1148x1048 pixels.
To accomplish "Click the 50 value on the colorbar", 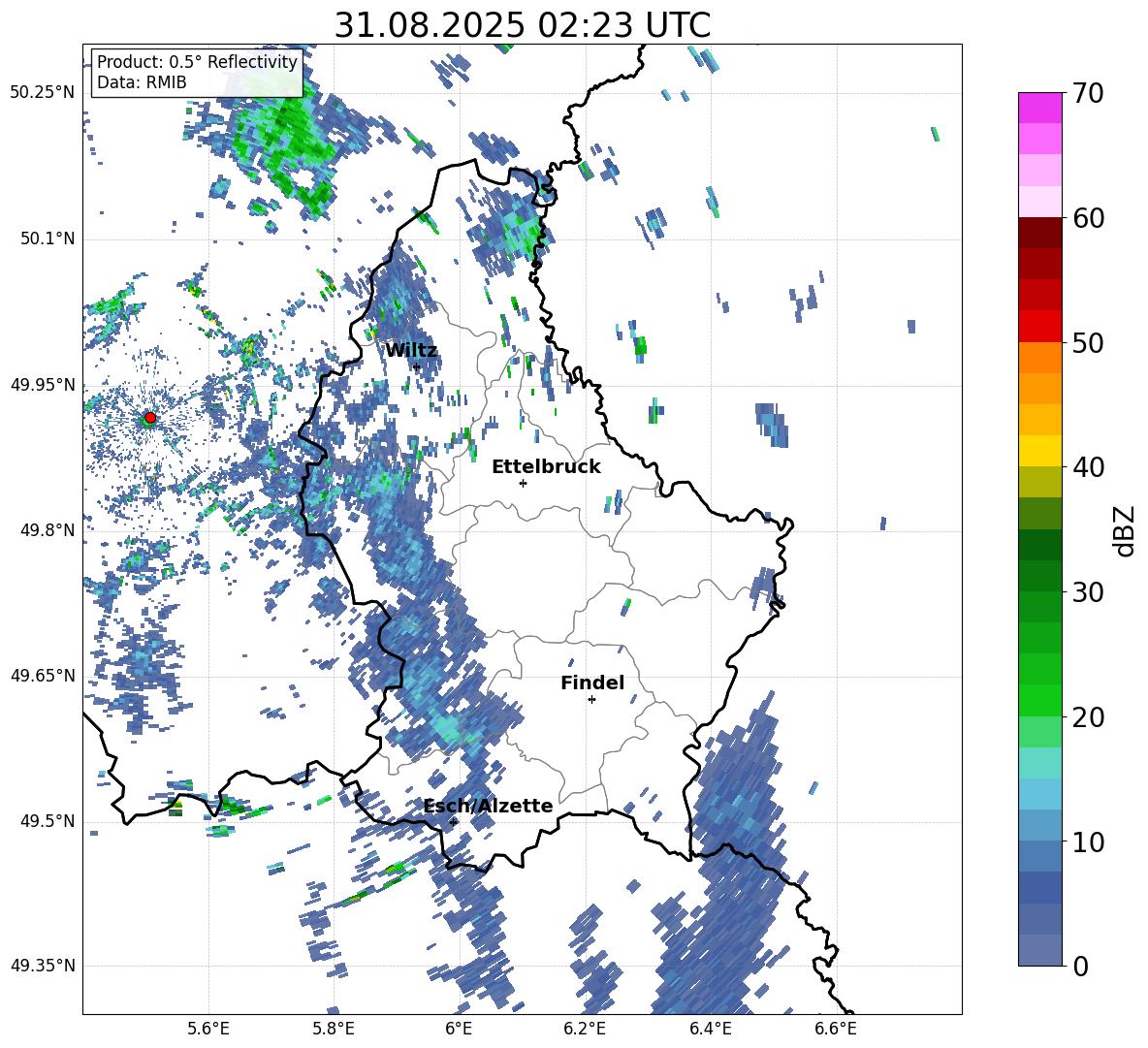I will pos(1088,343).
